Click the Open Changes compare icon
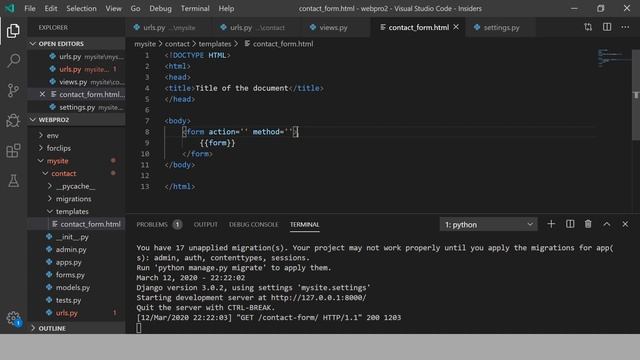Screen dimensions: 640x360 588,27
